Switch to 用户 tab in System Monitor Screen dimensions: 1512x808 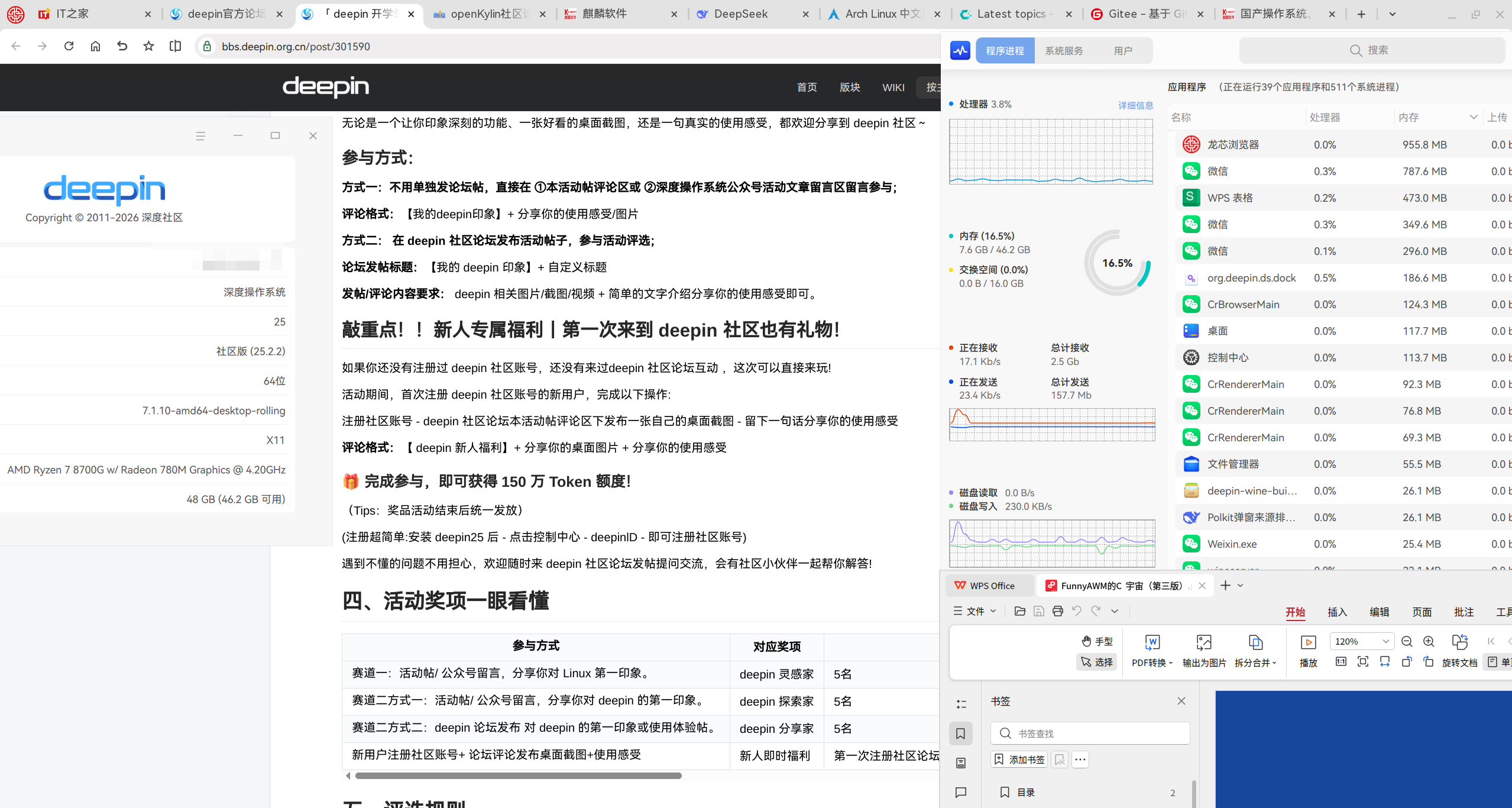click(x=1123, y=51)
